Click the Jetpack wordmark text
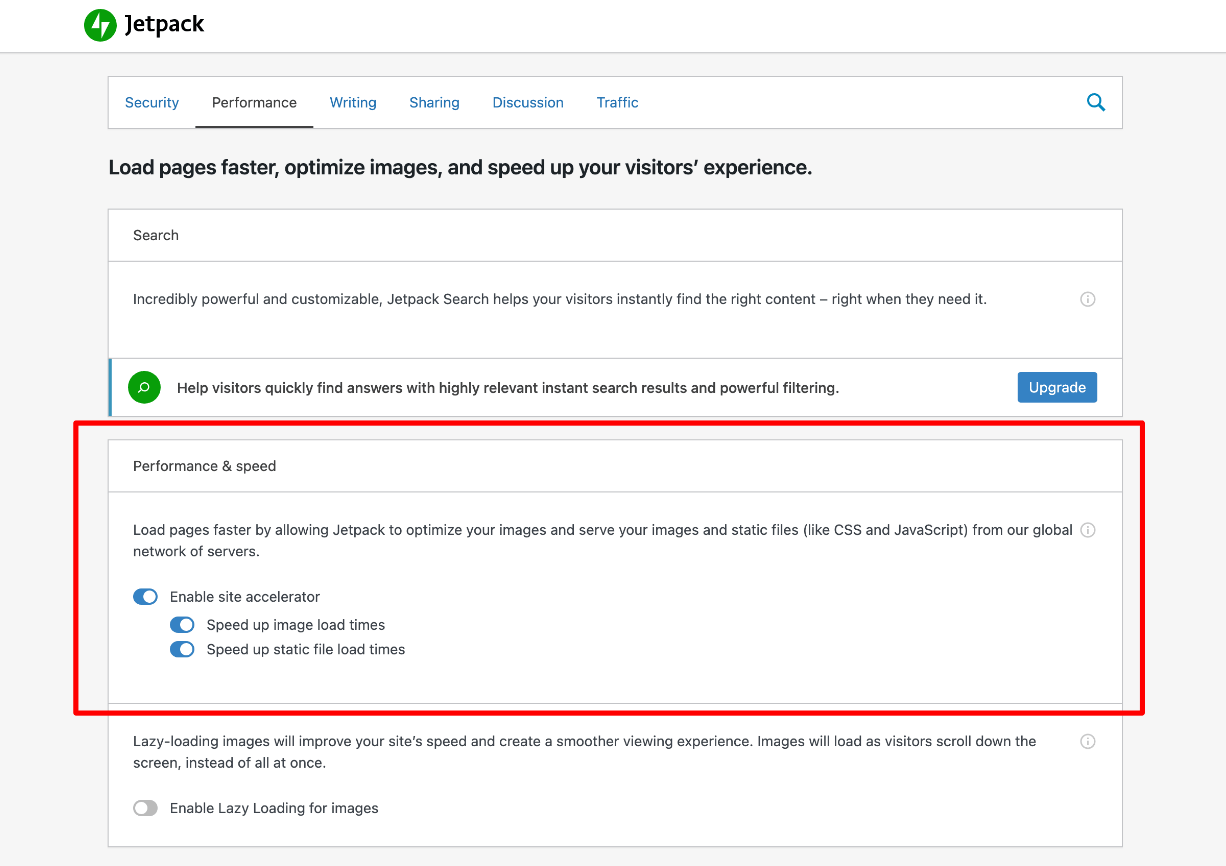Screen dimensions: 1226x866 tap(164, 25)
